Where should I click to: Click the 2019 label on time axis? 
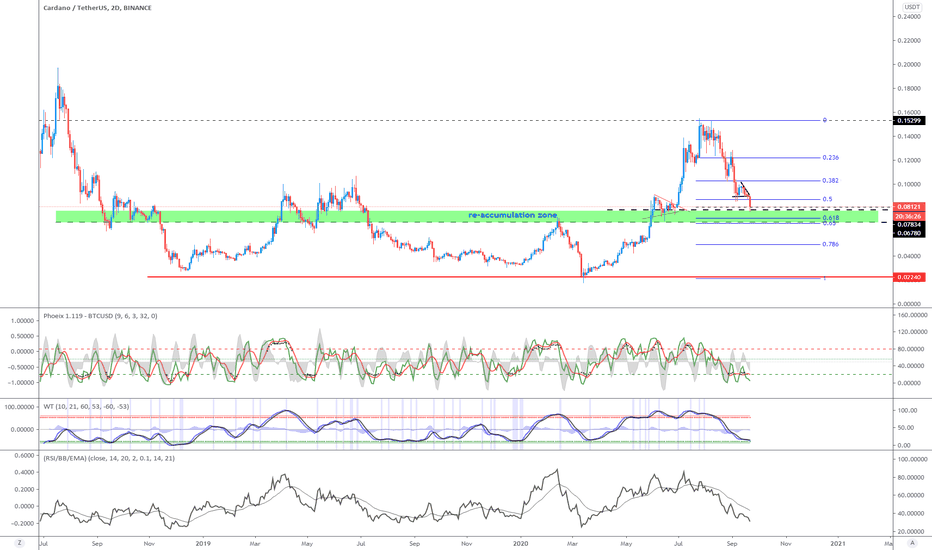pyautogui.click(x=203, y=543)
